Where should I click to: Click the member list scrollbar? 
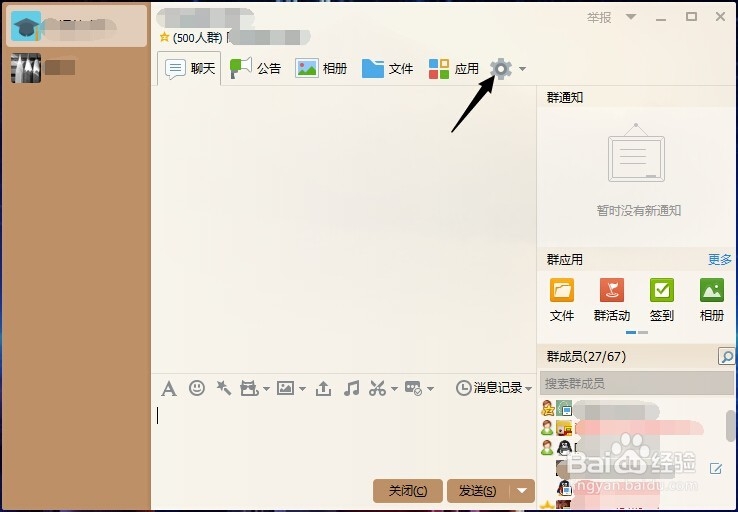point(730,426)
